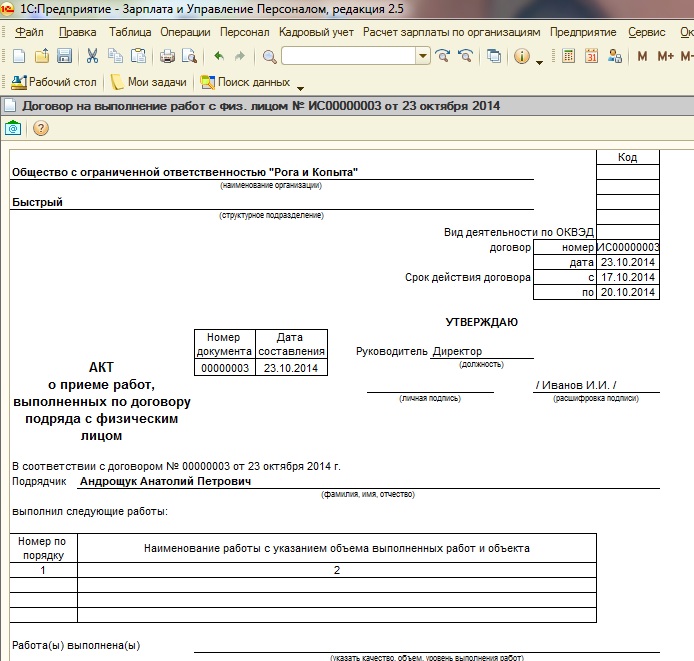Image resolution: width=694 pixels, height=661 pixels.
Task: Open the Расчет зарплаты по организациям menu
Action: pos(452,32)
